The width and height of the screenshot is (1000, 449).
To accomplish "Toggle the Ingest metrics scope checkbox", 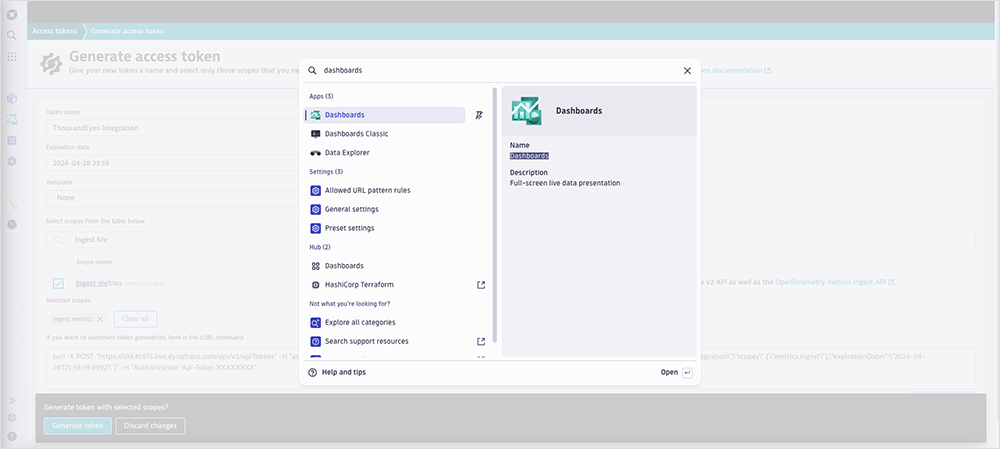I will 58,284.
